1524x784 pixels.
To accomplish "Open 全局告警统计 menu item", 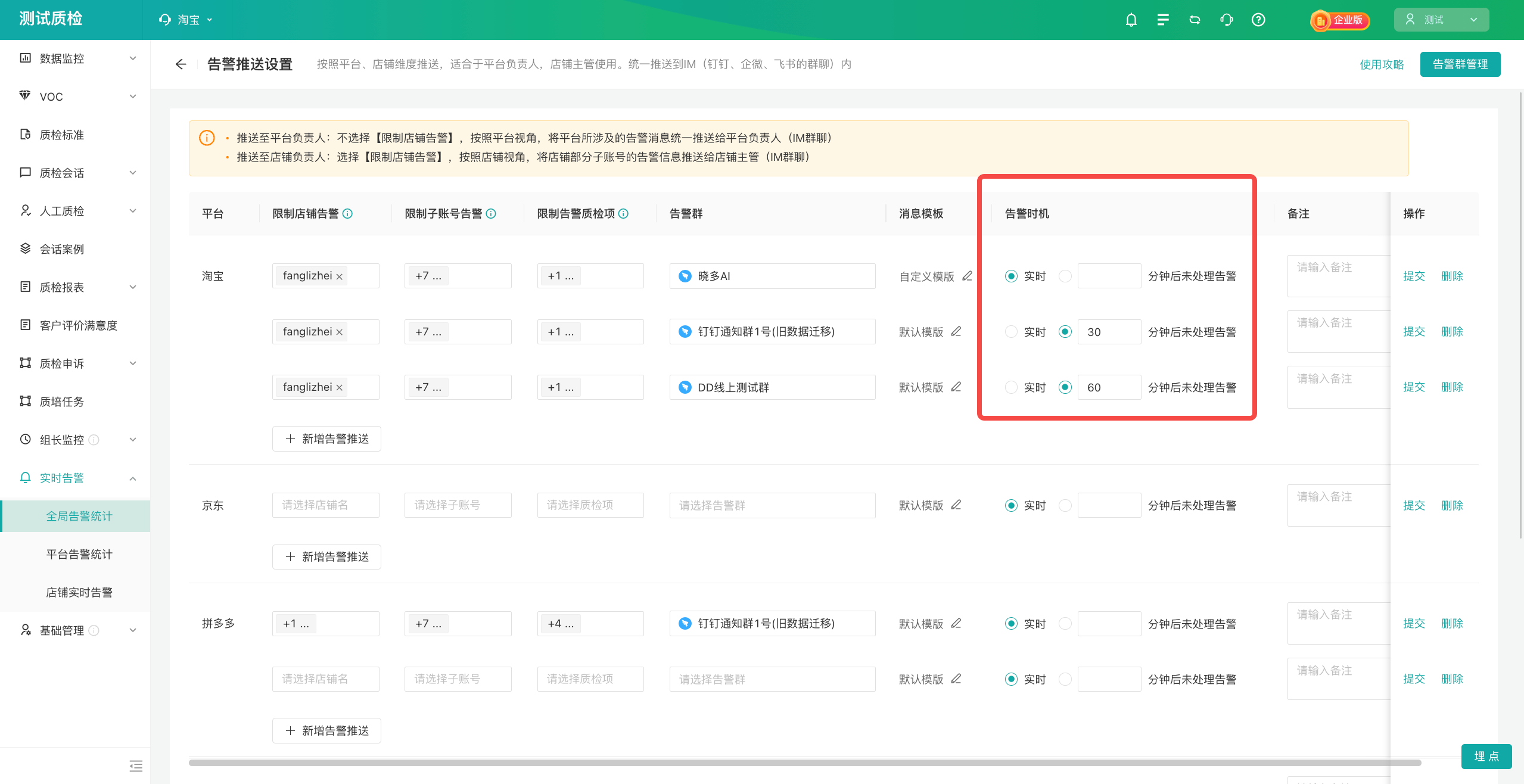I will tap(76, 516).
